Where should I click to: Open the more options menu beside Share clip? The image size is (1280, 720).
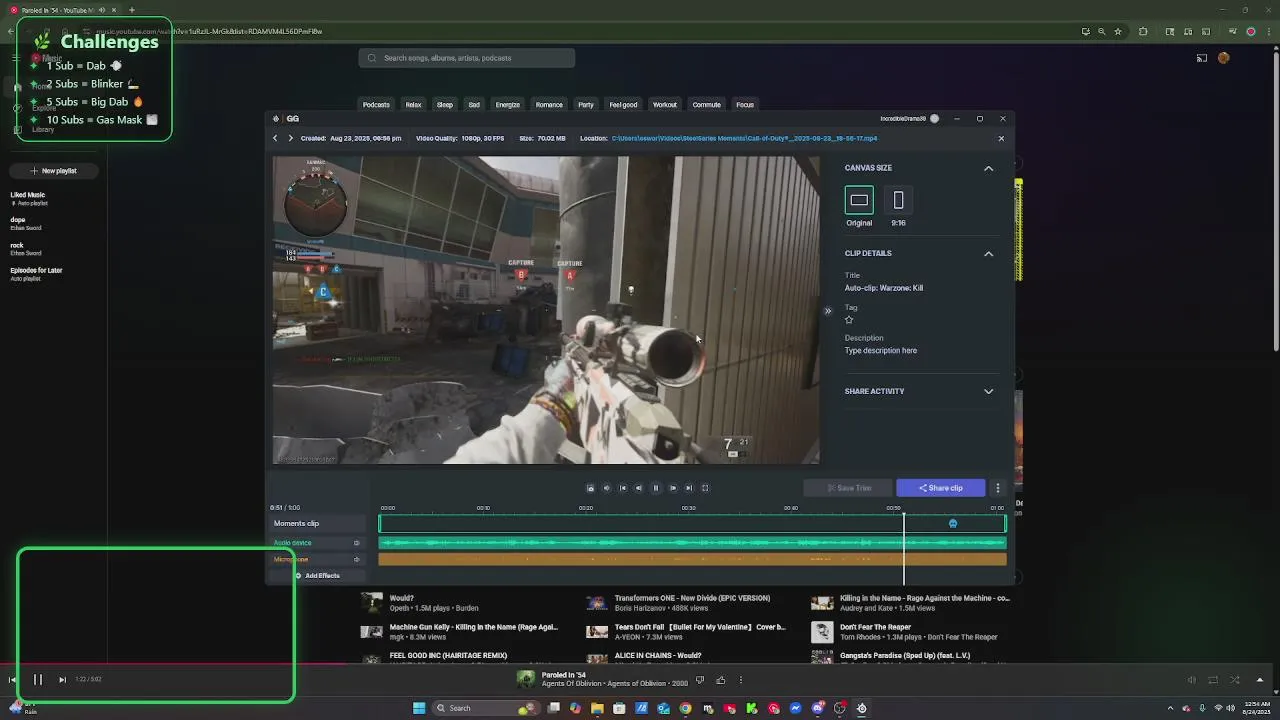tap(997, 488)
